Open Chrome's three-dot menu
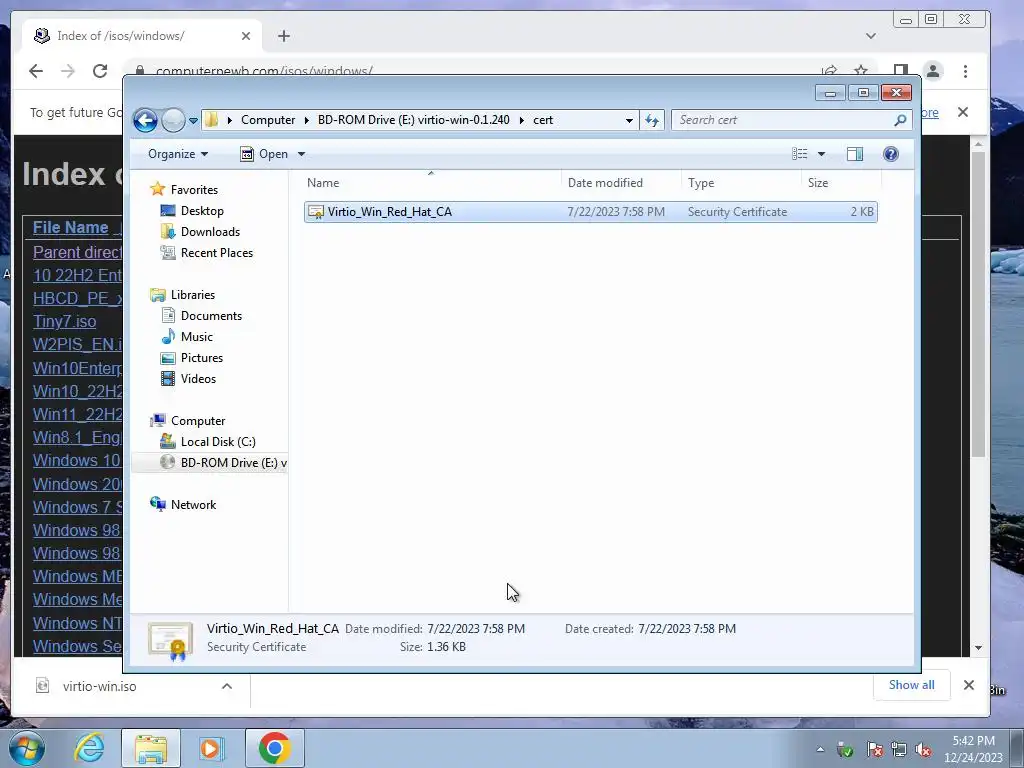This screenshot has height=768, width=1024. tap(965, 71)
